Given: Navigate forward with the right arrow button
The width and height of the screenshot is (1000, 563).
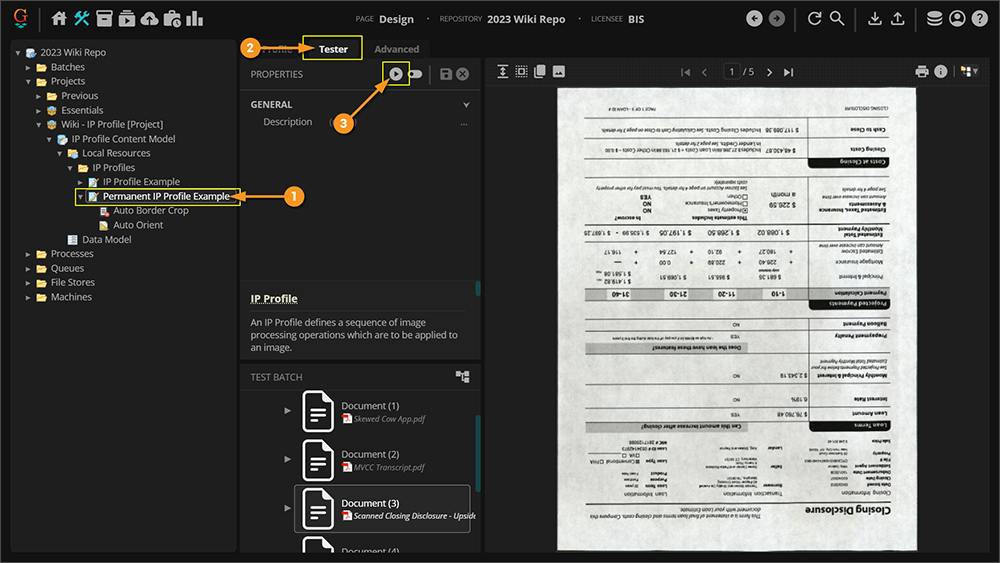Looking at the screenshot, I should (777, 18).
